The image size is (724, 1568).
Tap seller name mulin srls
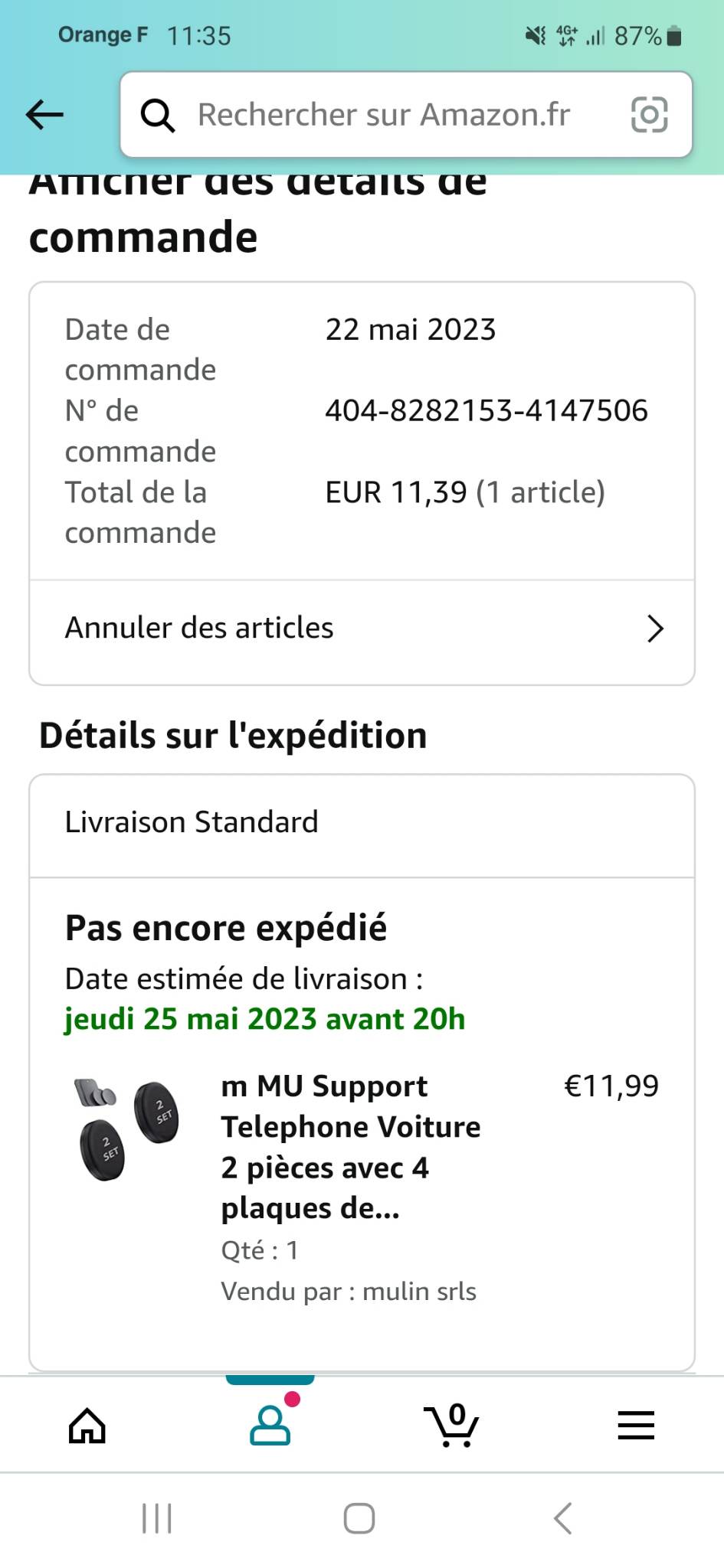(x=419, y=1292)
